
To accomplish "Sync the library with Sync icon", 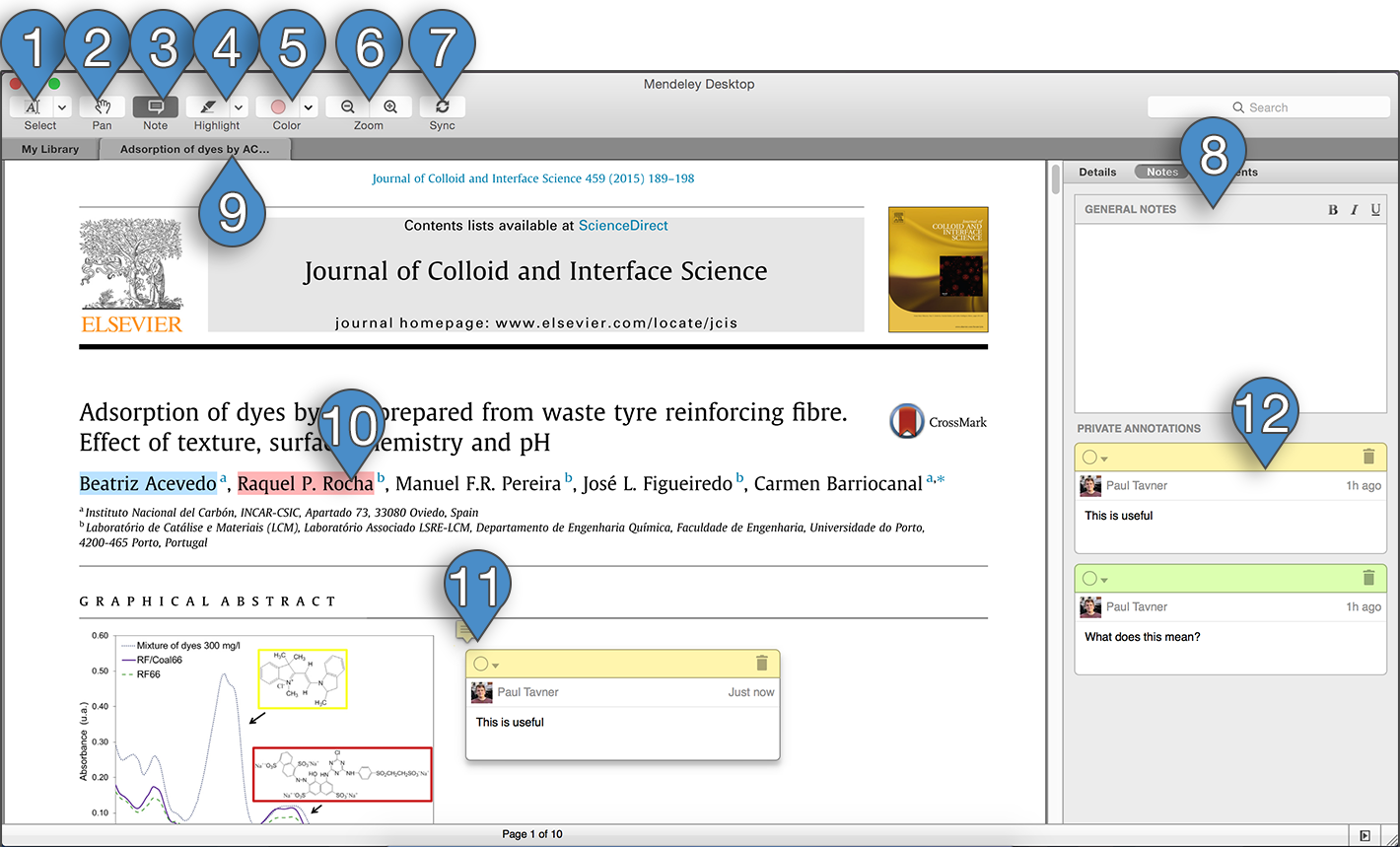I will point(442,107).
